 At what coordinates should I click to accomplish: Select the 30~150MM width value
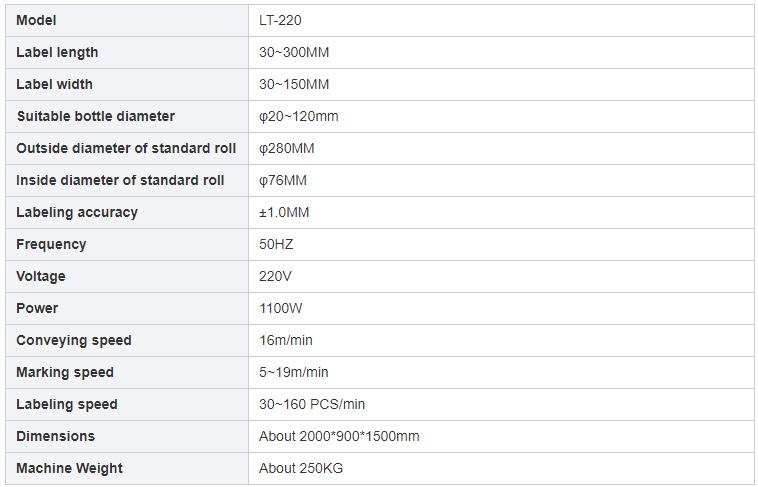click(x=294, y=84)
